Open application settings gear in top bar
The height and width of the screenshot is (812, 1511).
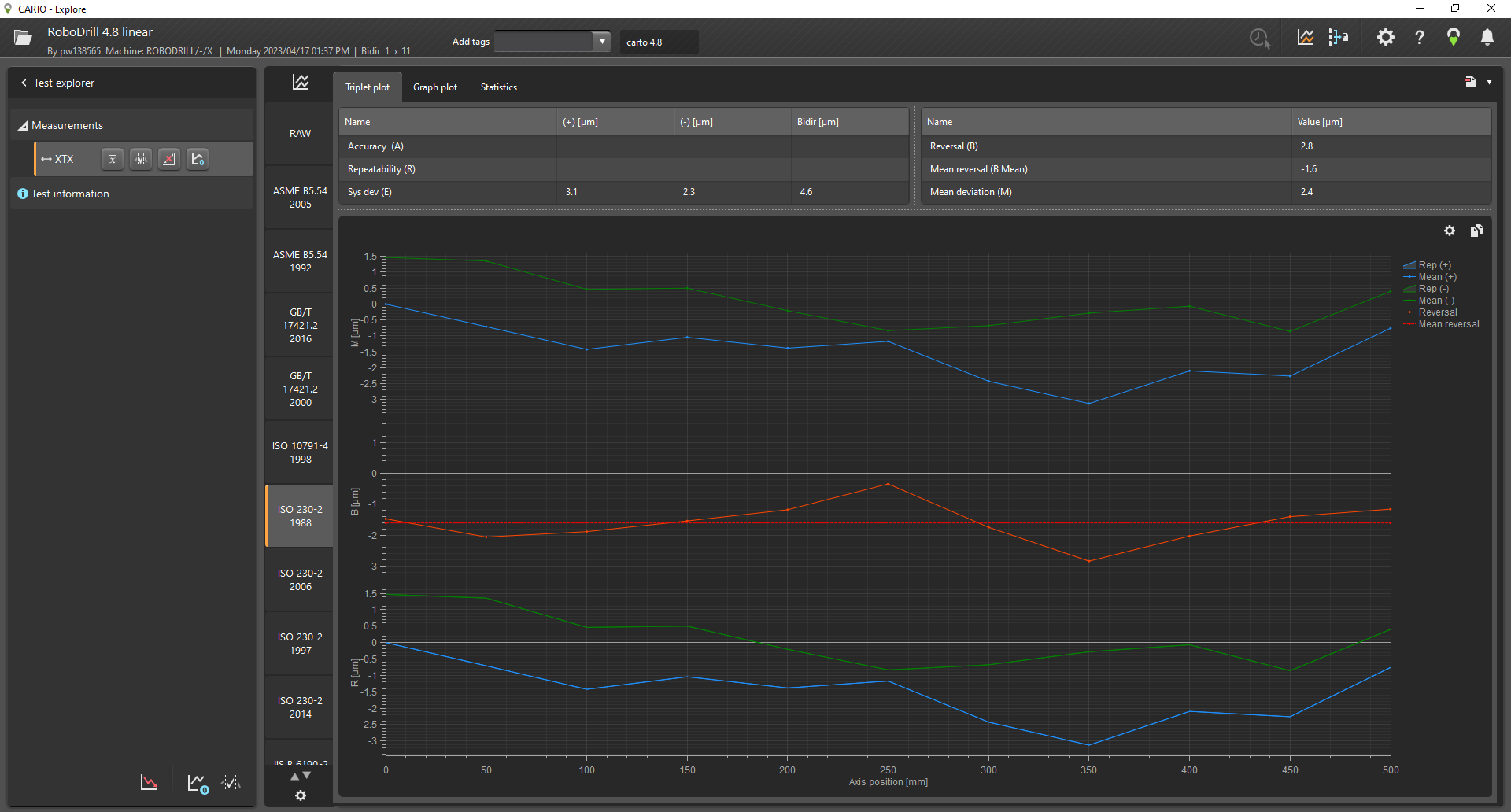[1385, 37]
